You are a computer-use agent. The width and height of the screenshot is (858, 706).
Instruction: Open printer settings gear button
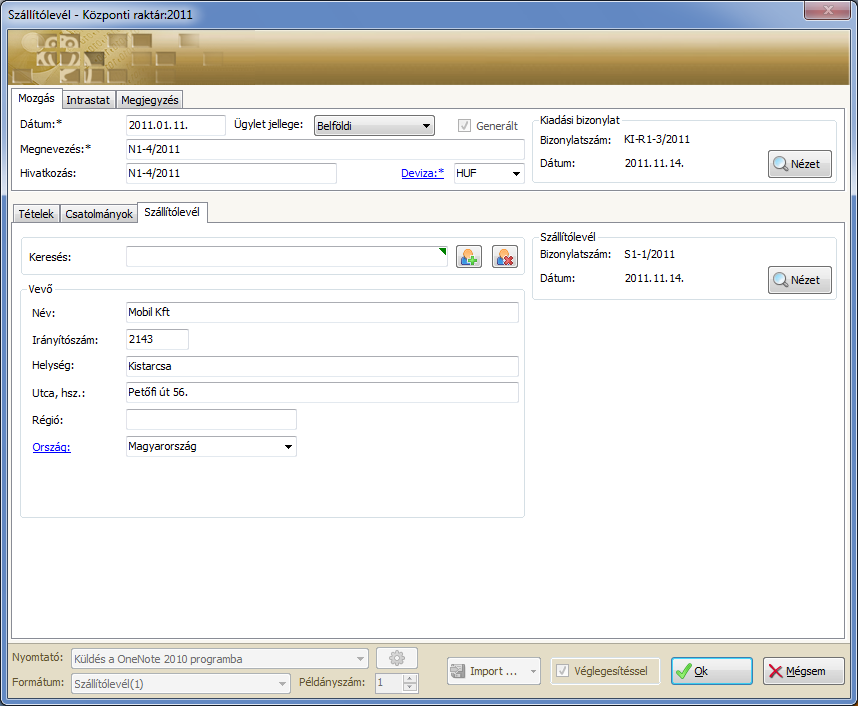coord(397,658)
